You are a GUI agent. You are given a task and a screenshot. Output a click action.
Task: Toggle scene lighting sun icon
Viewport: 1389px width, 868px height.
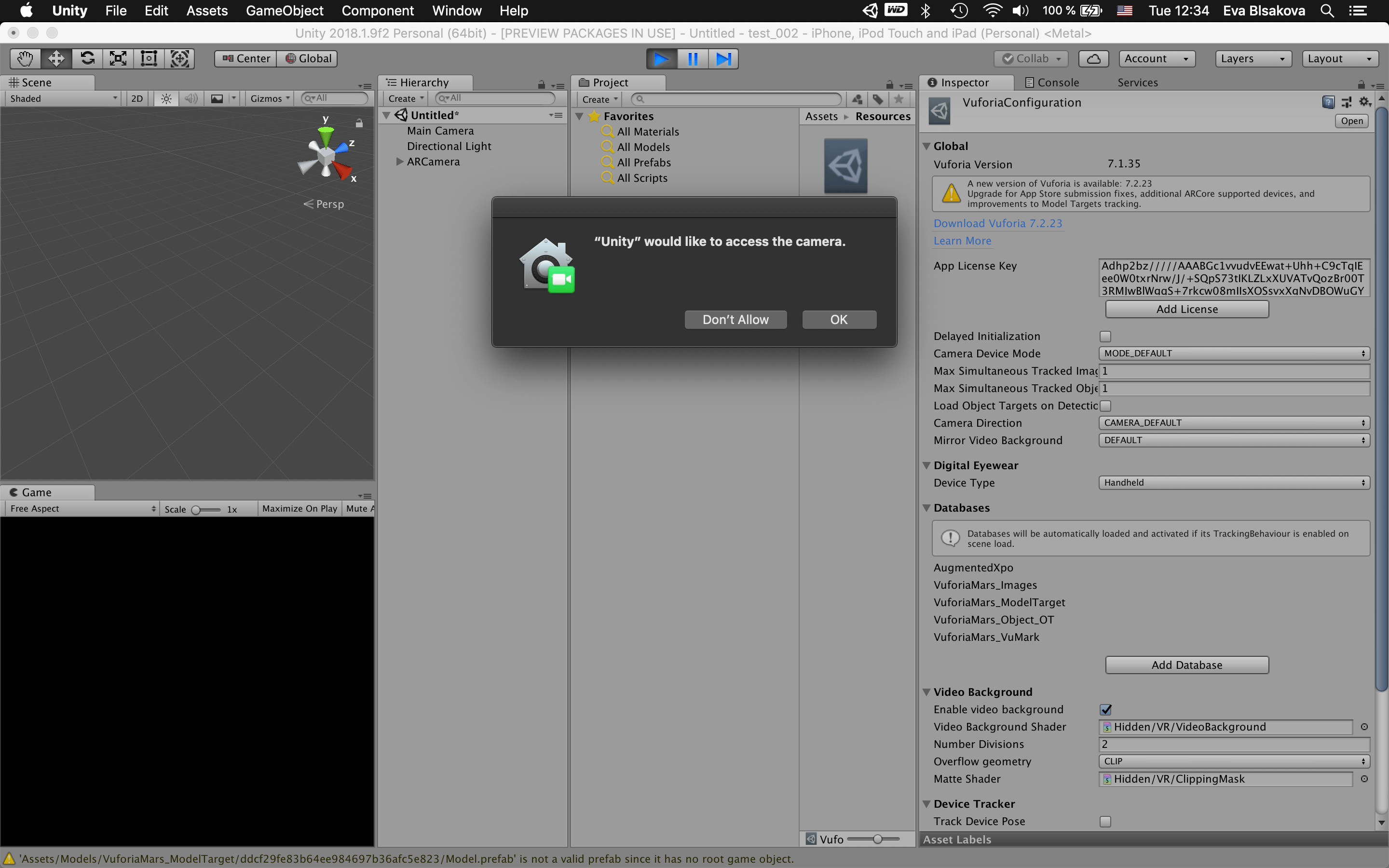[166, 99]
